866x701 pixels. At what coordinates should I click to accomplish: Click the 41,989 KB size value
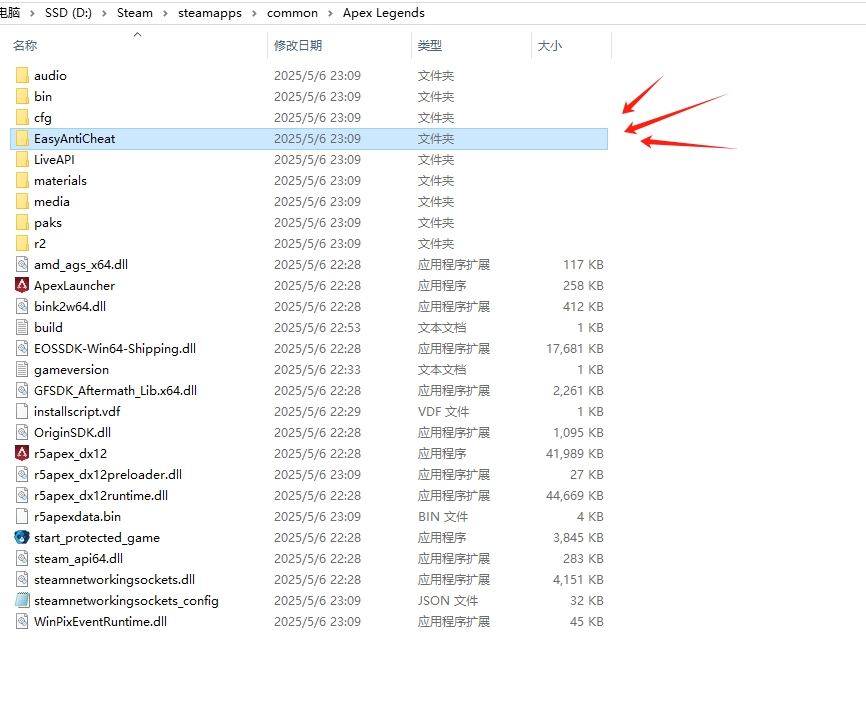coord(574,454)
